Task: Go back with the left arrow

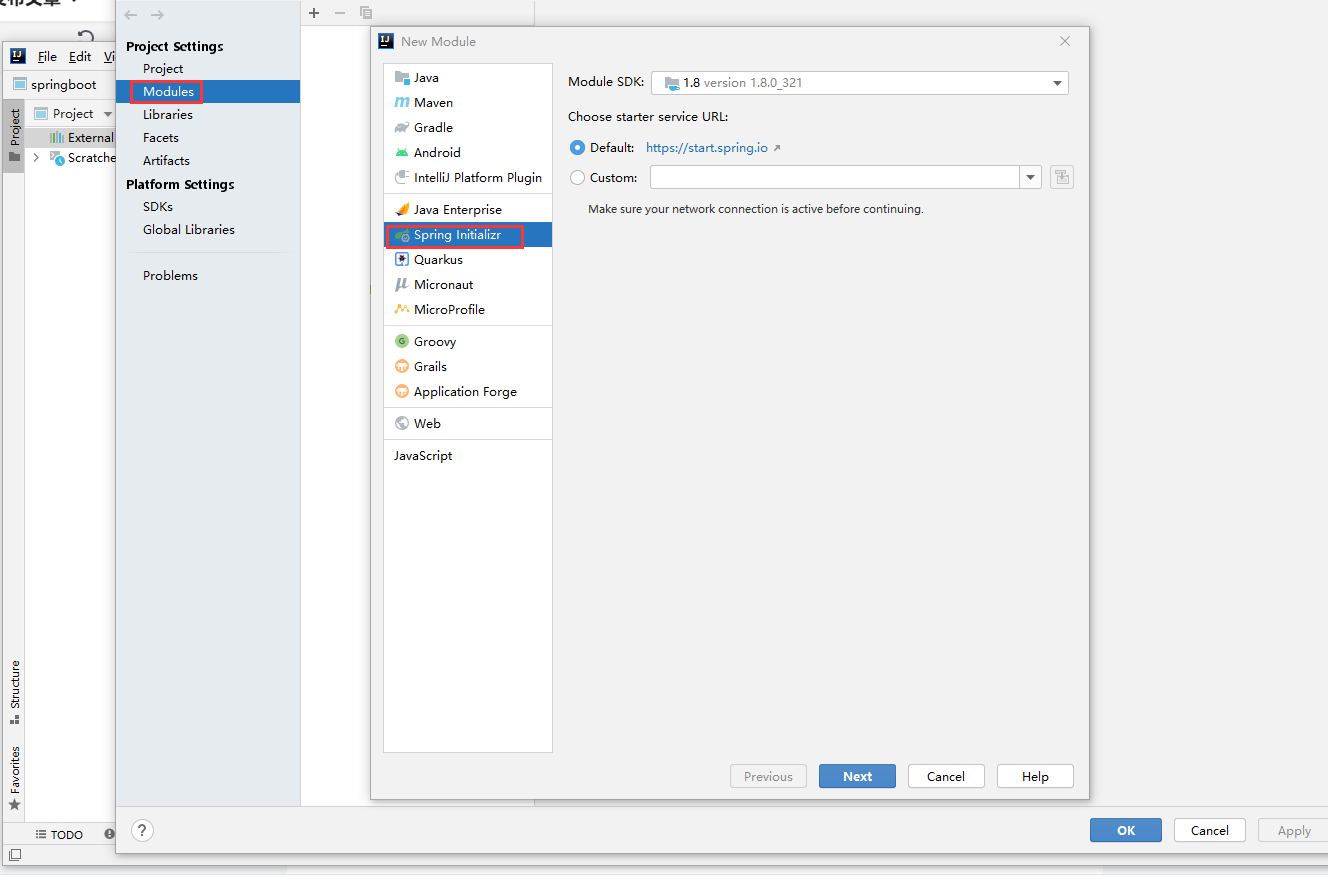Action: [x=131, y=15]
